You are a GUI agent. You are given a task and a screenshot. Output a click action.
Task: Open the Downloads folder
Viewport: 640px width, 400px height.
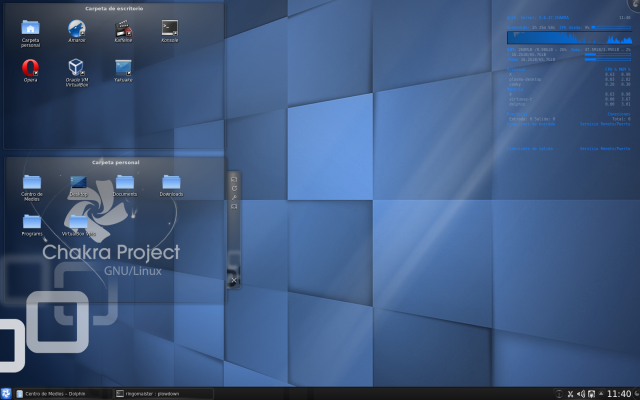(171, 182)
